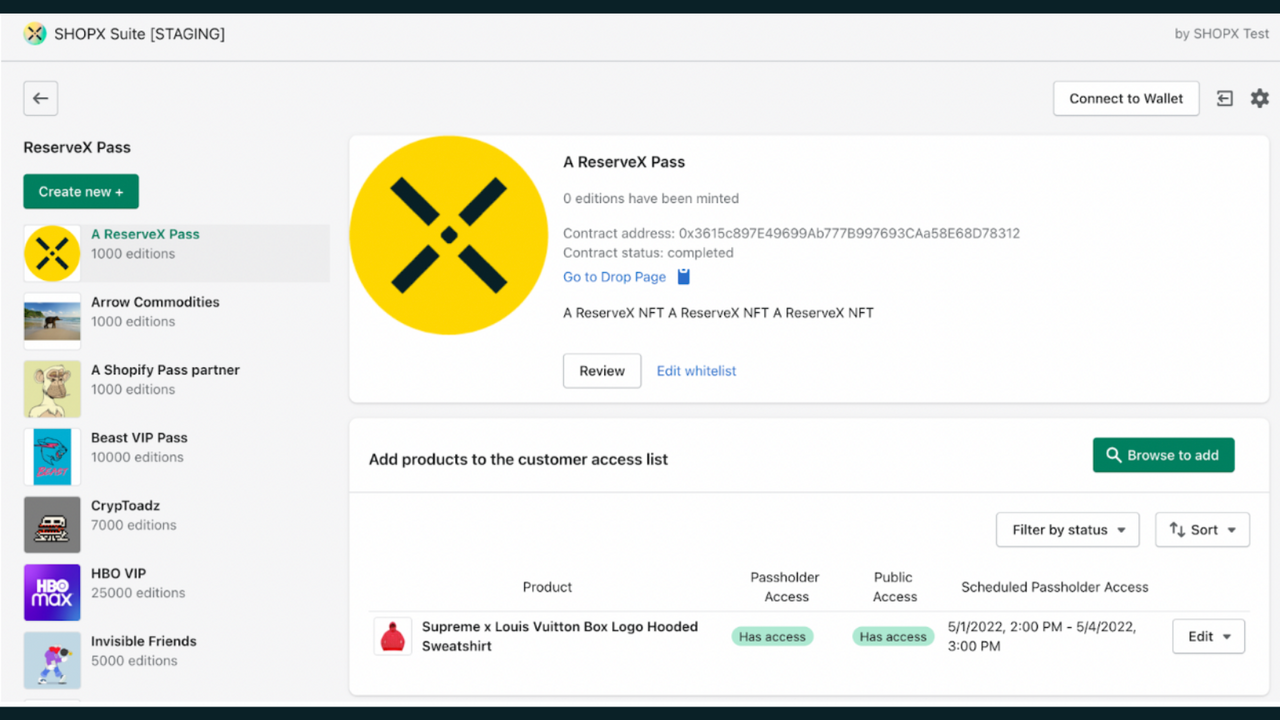Image resolution: width=1280 pixels, height=720 pixels.
Task: Click the Passholder Access column header
Action: [x=785, y=587]
